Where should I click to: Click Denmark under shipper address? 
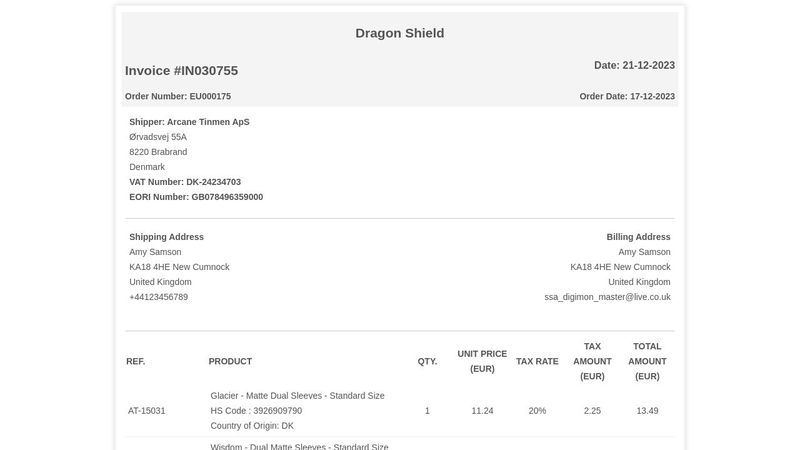coord(147,167)
